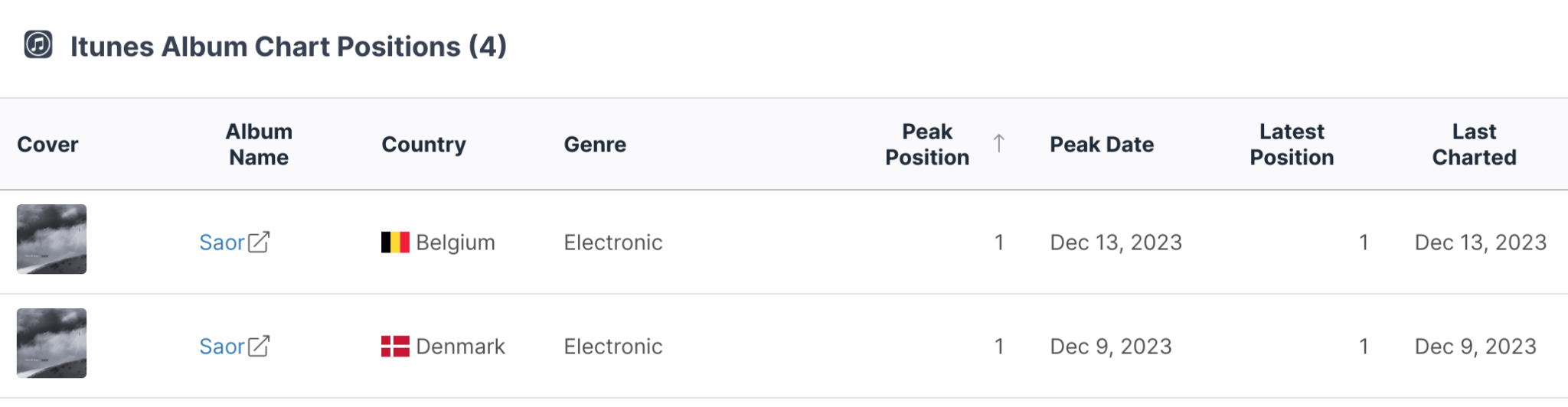Click the Peak Position header label
The height and width of the screenshot is (407, 1568).
point(926,144)
